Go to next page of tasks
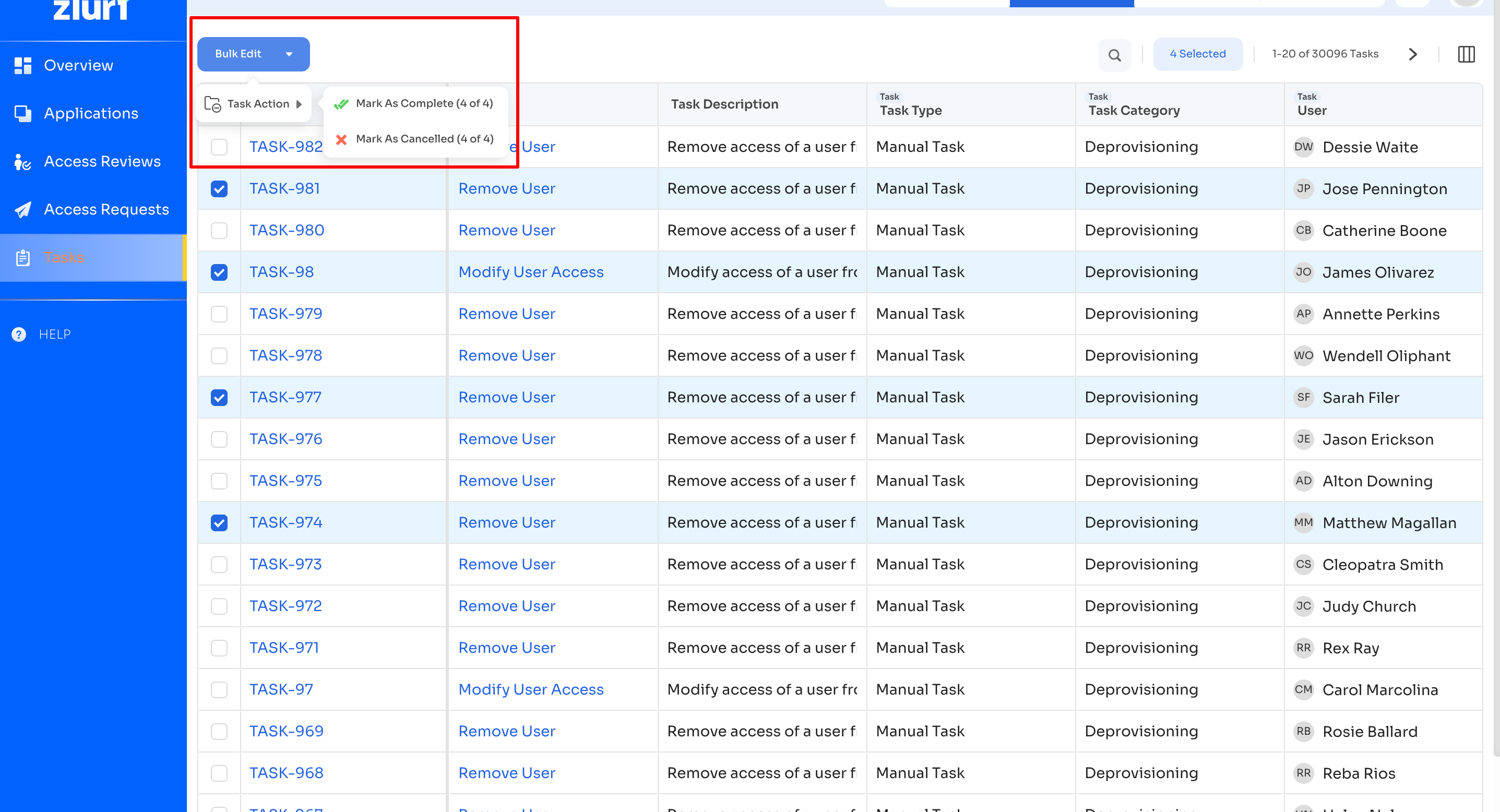Screen dimensions: 1500x812 pyautogui.click(x=1412, y=55)
